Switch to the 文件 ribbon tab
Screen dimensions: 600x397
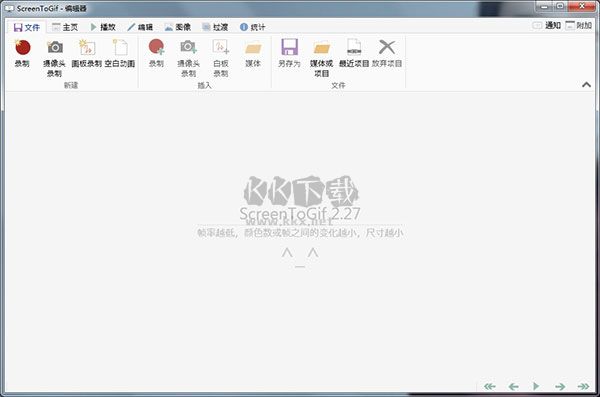pyautogui.click(x=27, y=27)
